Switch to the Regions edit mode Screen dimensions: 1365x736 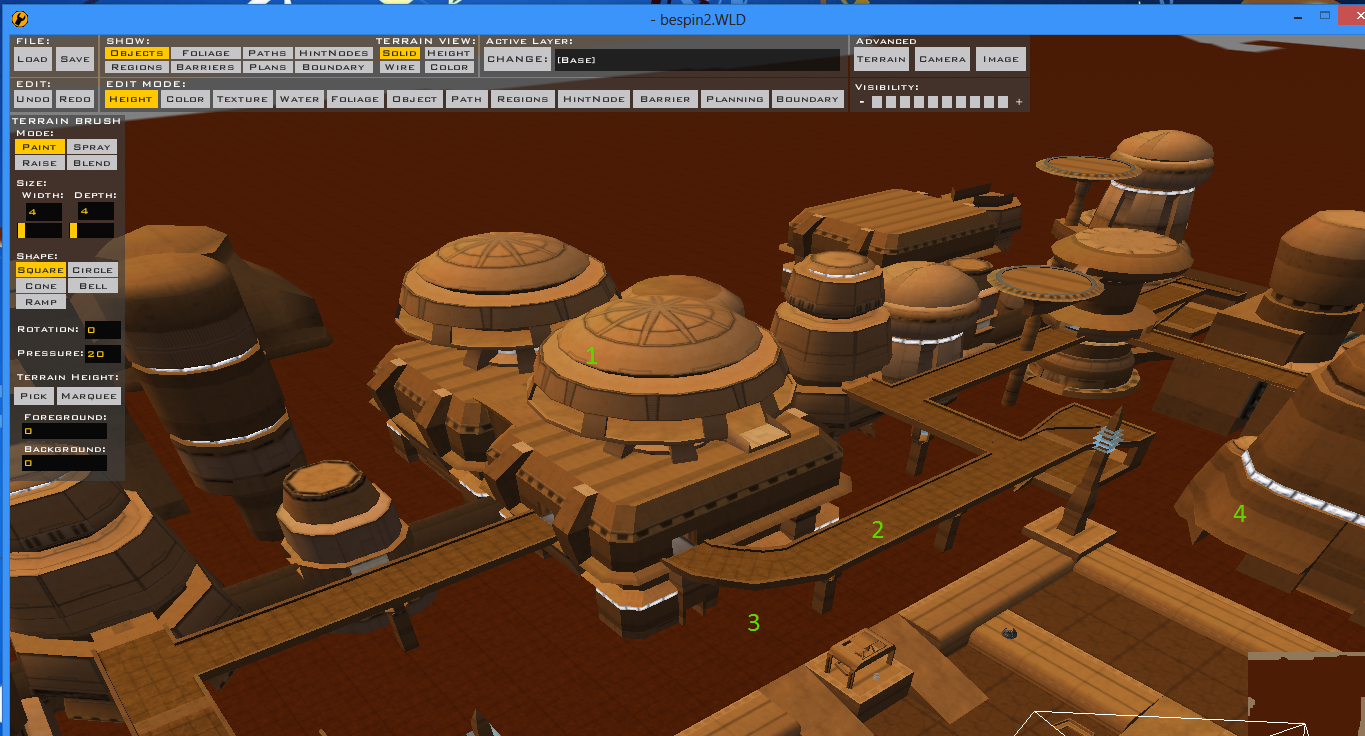pyautogui.click(x=522, y=99)
